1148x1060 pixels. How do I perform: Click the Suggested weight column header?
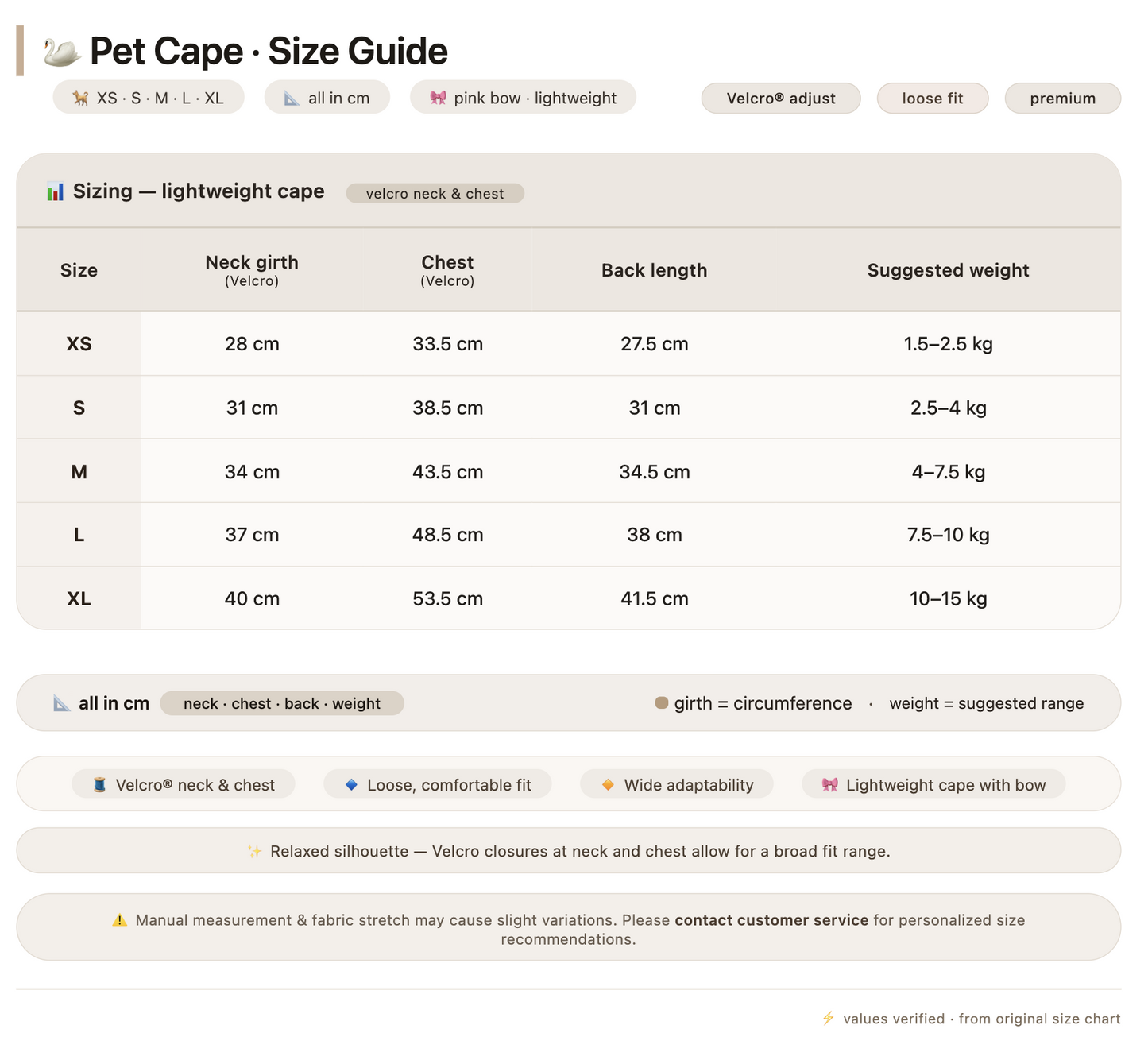coord(948,270)
